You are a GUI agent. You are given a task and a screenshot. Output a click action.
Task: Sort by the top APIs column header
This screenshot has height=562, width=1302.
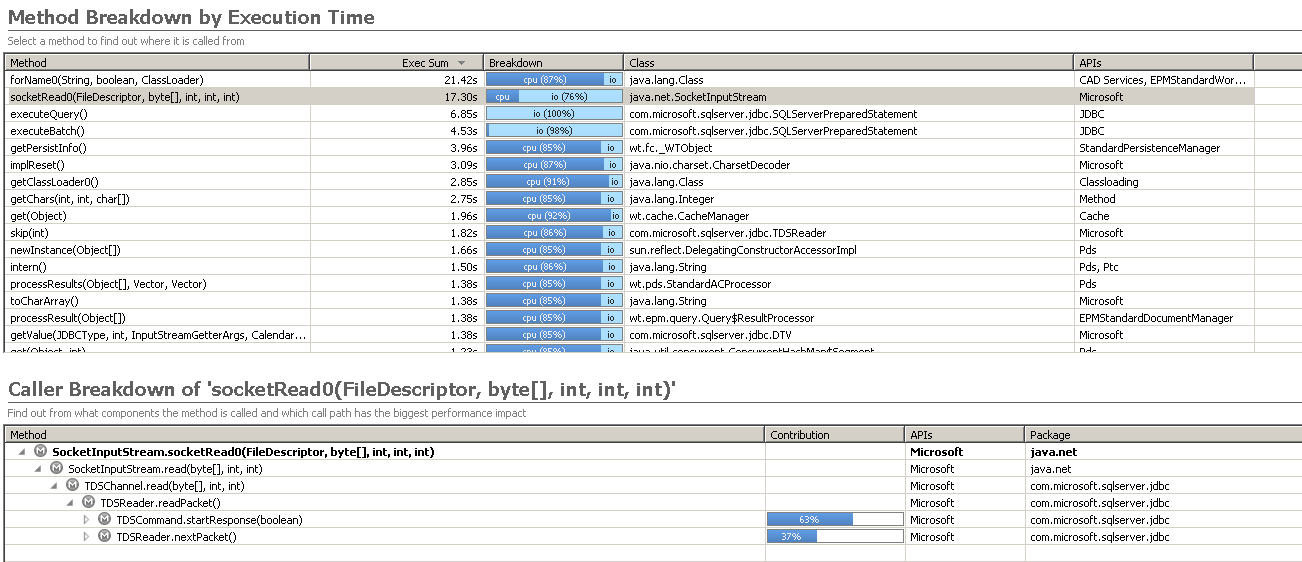point(1163,62)
